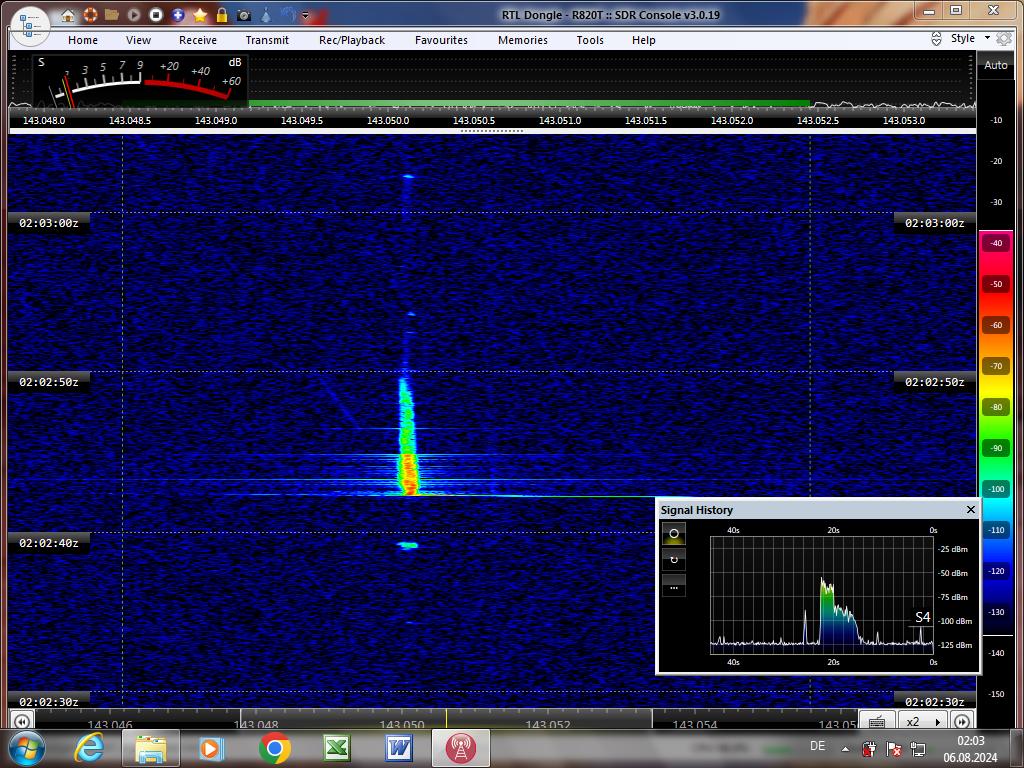Click the yellow star favourites icon

tap(200, 14)
